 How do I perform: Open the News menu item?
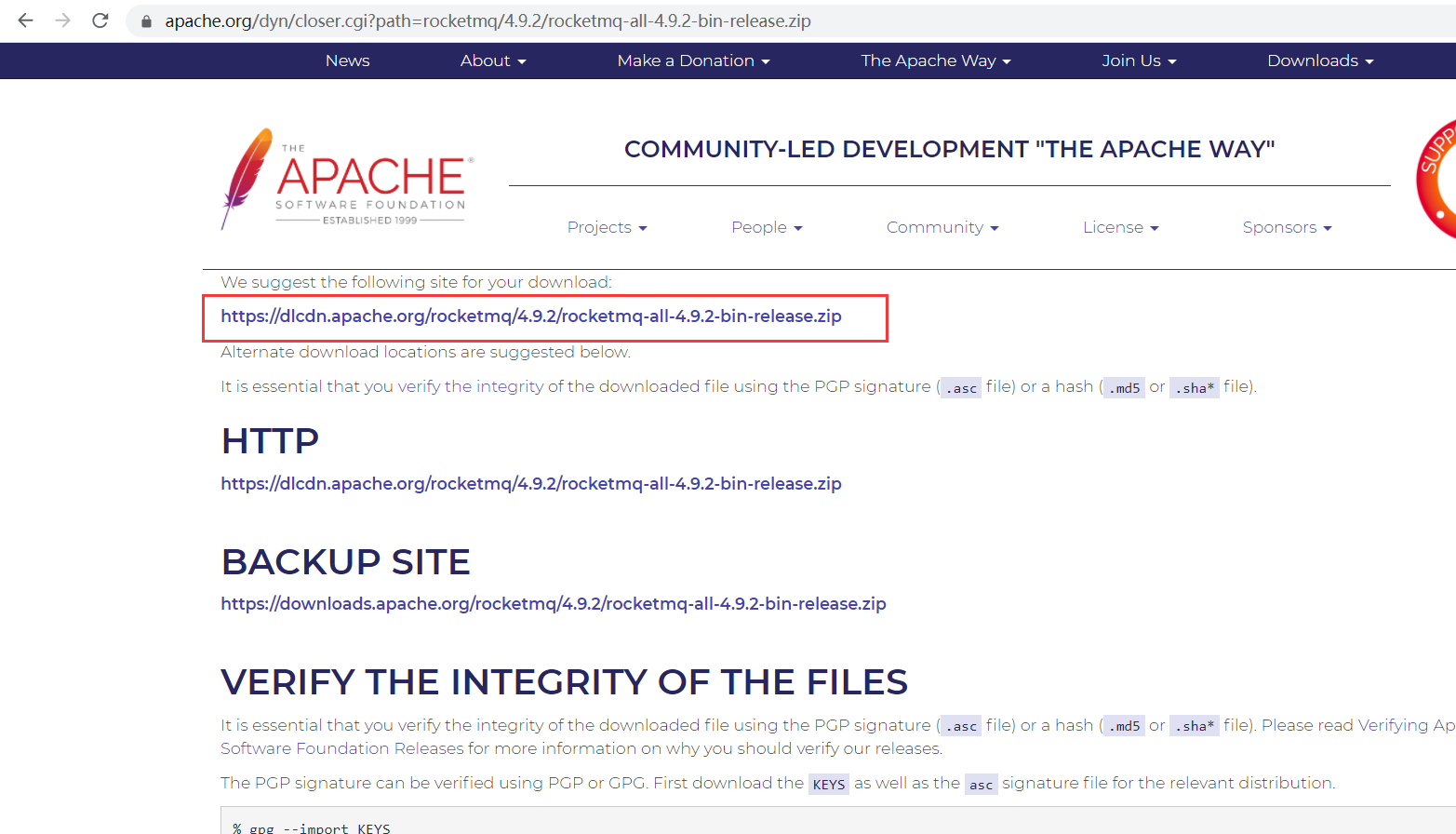pyautogui.click(x=348, y=61)
